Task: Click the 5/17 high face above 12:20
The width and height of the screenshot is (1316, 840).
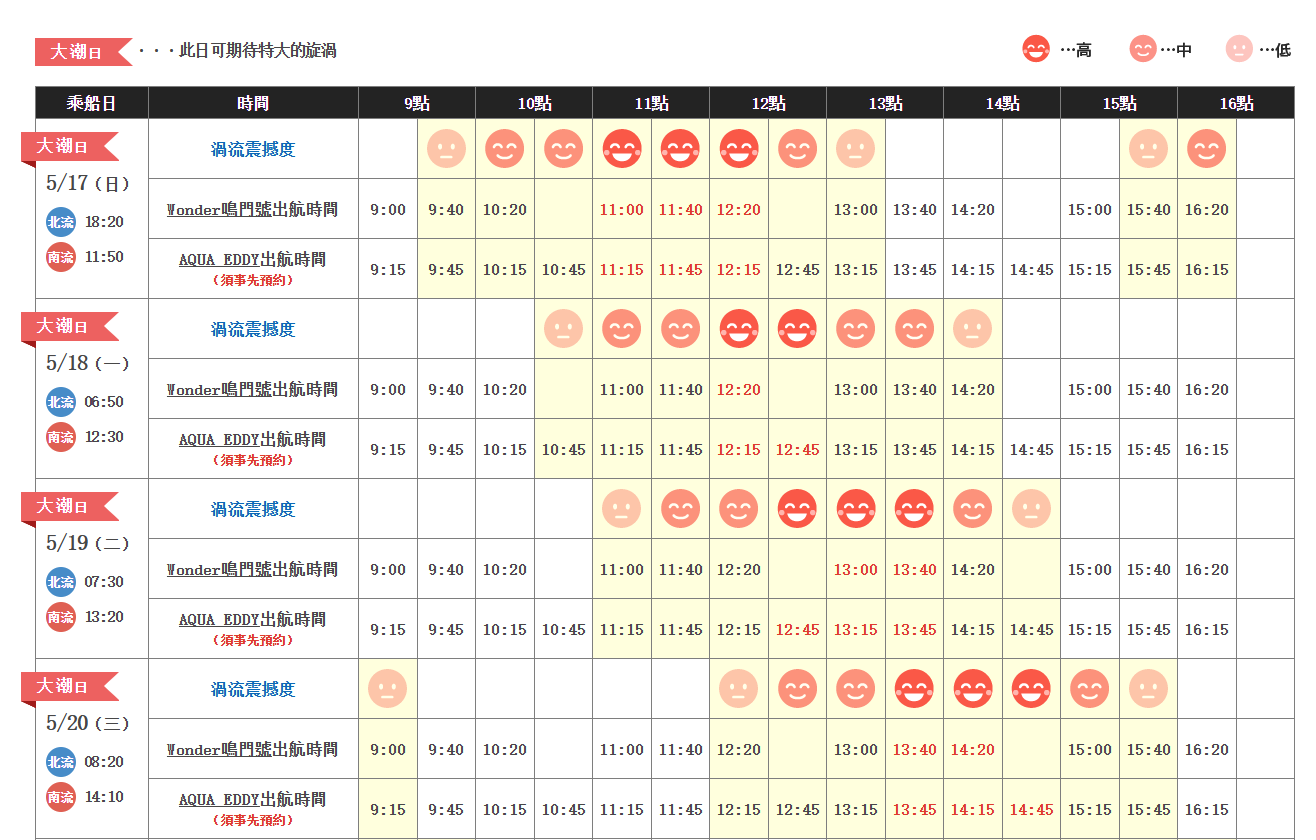Action: [x=739, y=149]
